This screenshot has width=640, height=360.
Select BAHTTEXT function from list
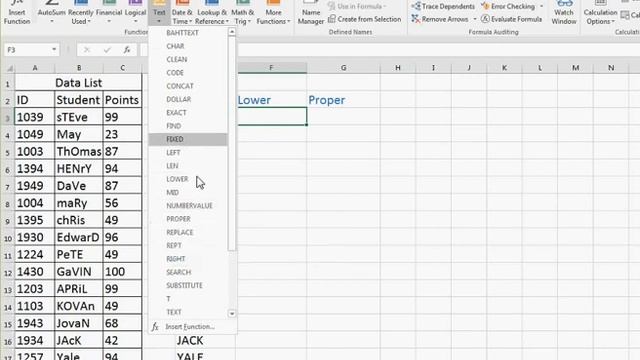(188, 33)
